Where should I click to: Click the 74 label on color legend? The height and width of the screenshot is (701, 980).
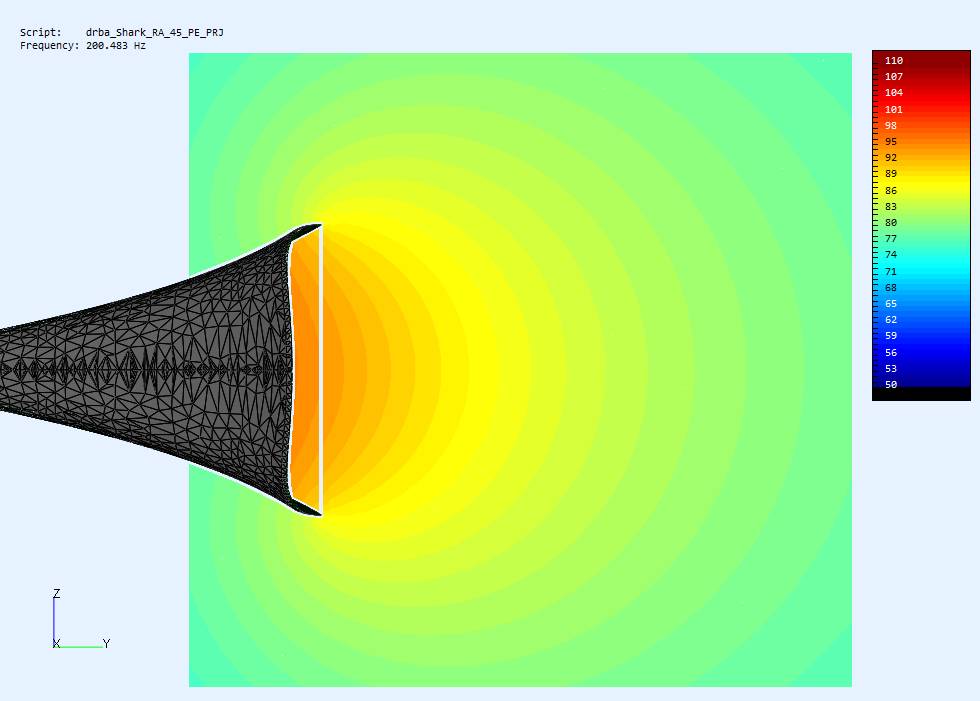pyautogui.click(x=891, y=254)
